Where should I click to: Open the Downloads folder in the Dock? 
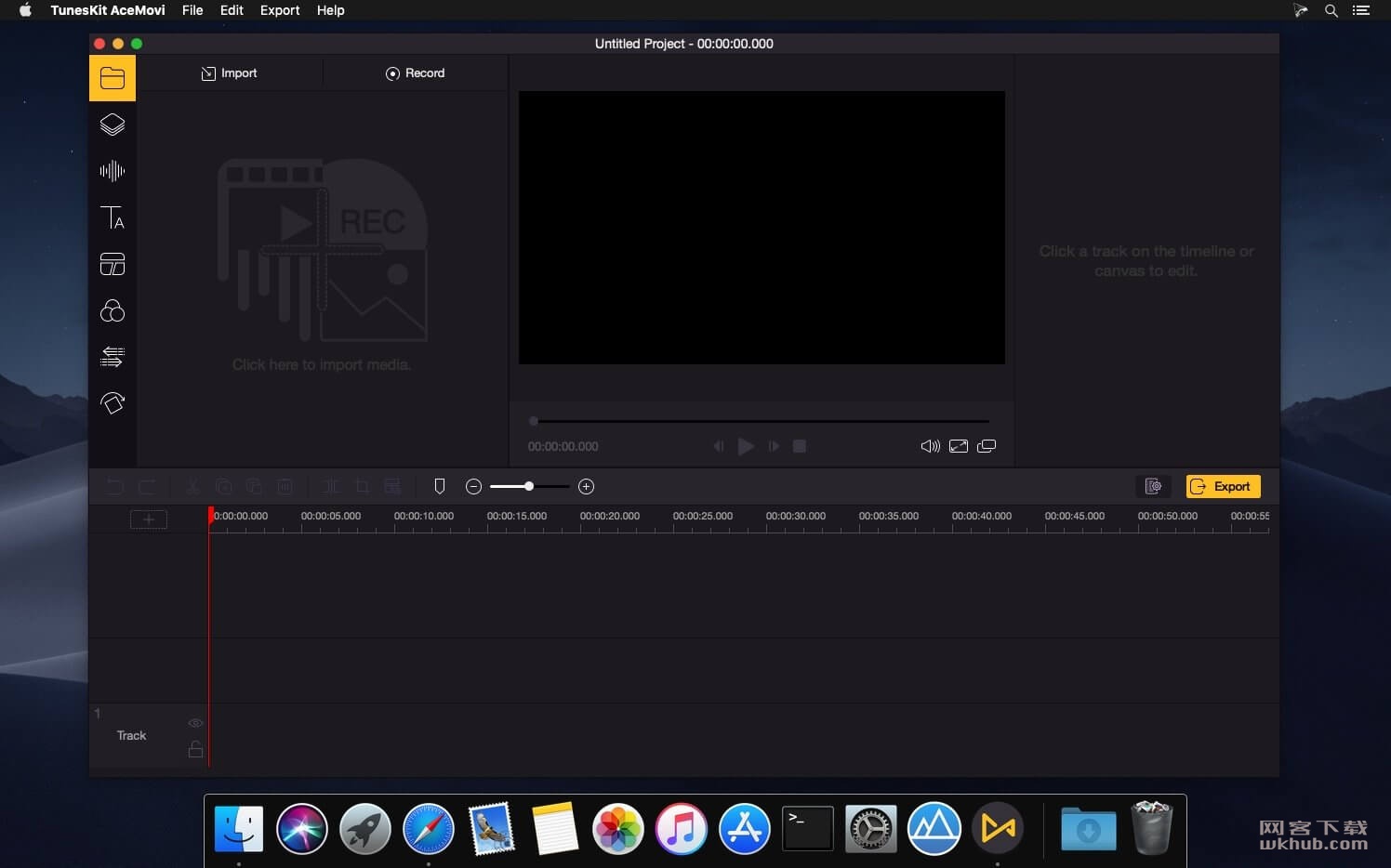[1089, 829]
